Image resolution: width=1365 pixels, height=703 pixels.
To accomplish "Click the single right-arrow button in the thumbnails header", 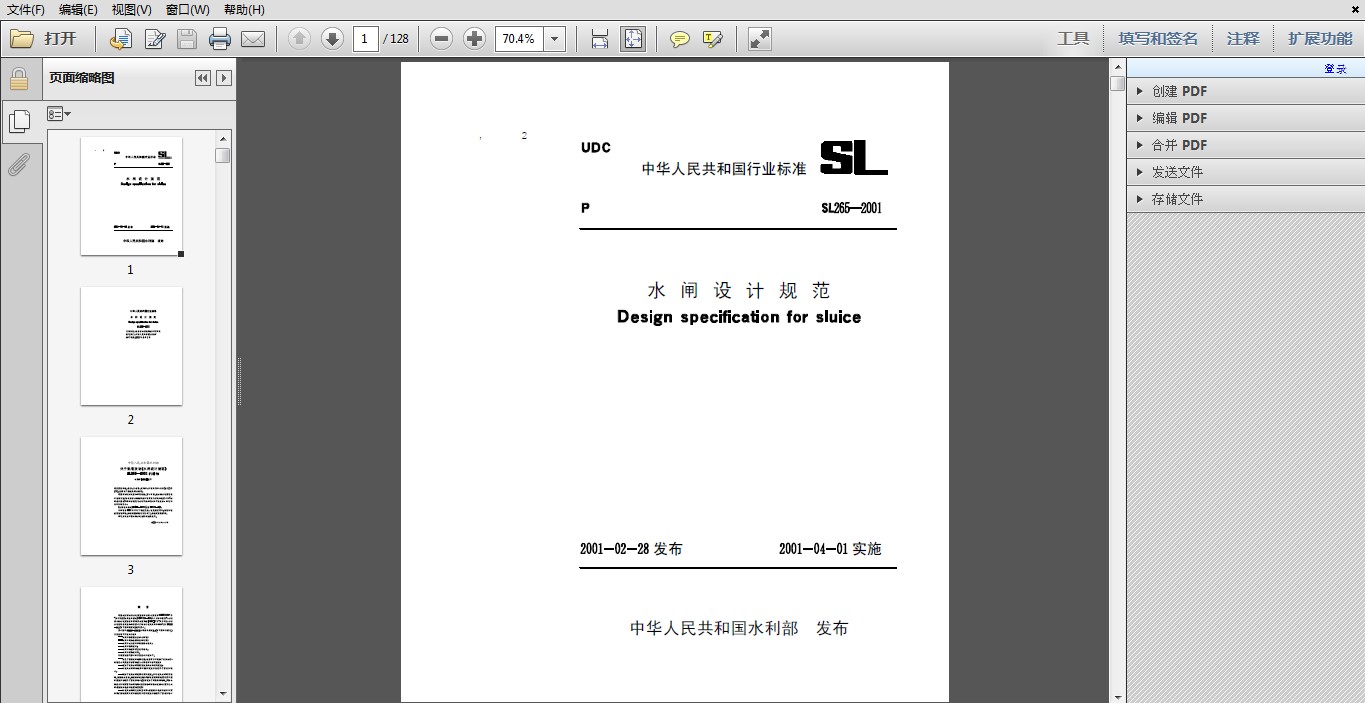I will click(224, 78).
